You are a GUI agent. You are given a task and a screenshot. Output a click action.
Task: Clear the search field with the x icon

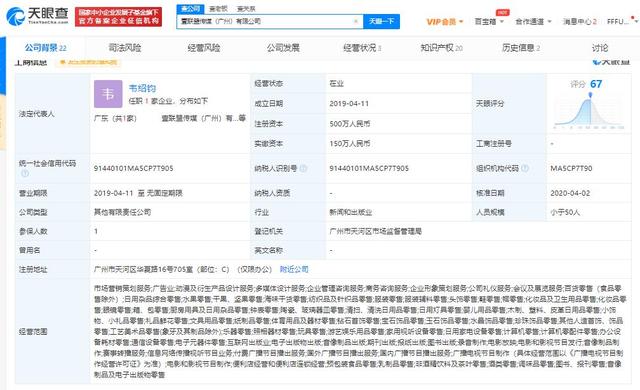[x=356, y=21]
